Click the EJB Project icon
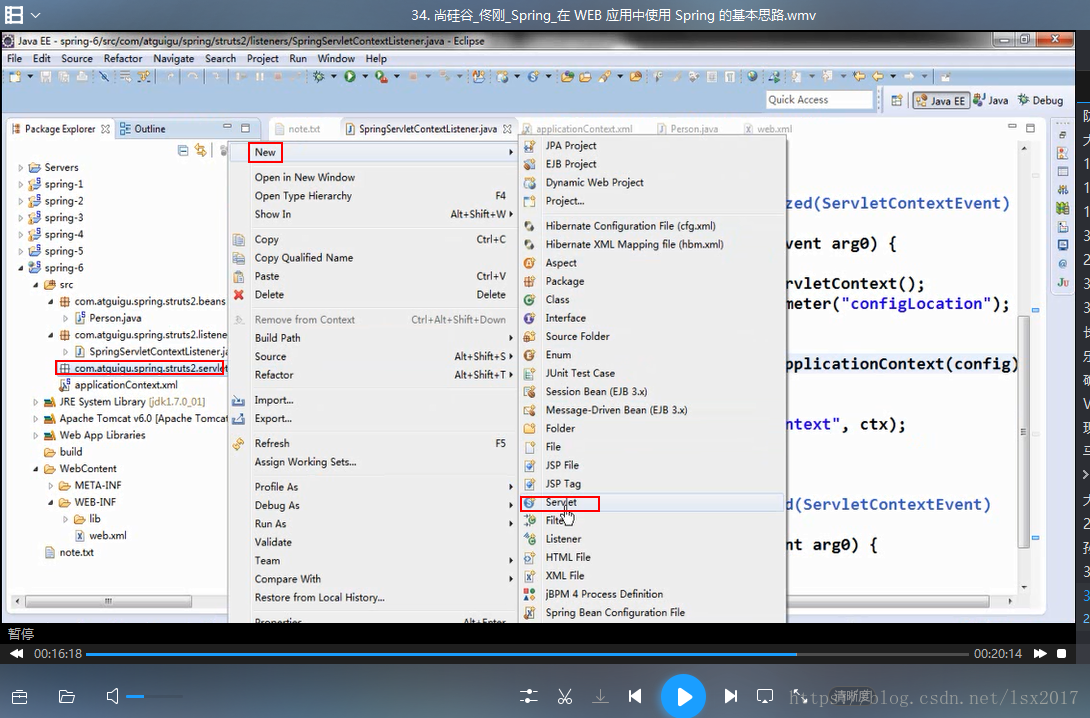The width and height of the screenshot is (1090, 718). pyautogui.click(x=529, y=164)
